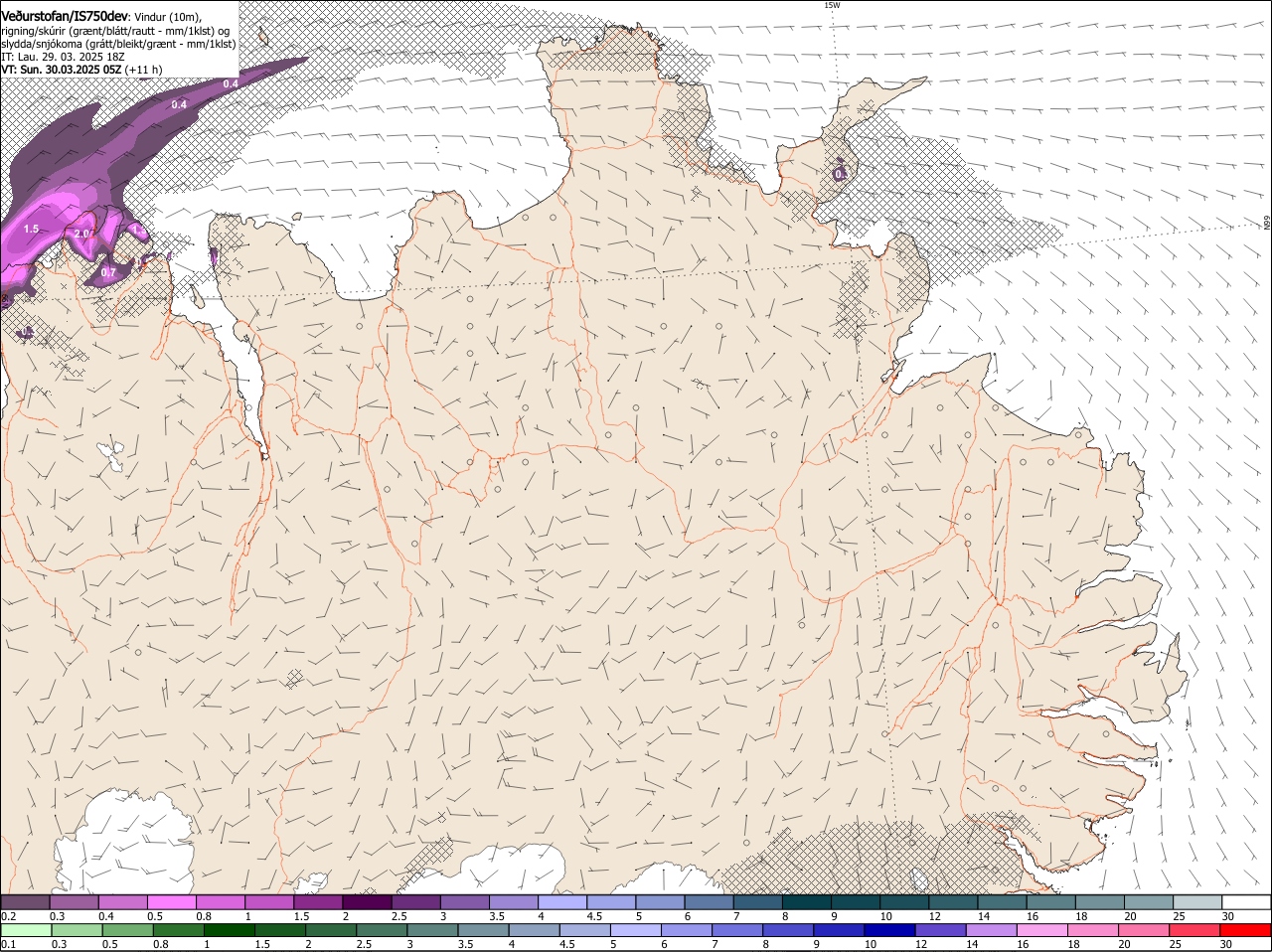1272x952 pixels.
Task: Choose upper-row legend swatch labeled 14
Action: tap(1002, 901)
